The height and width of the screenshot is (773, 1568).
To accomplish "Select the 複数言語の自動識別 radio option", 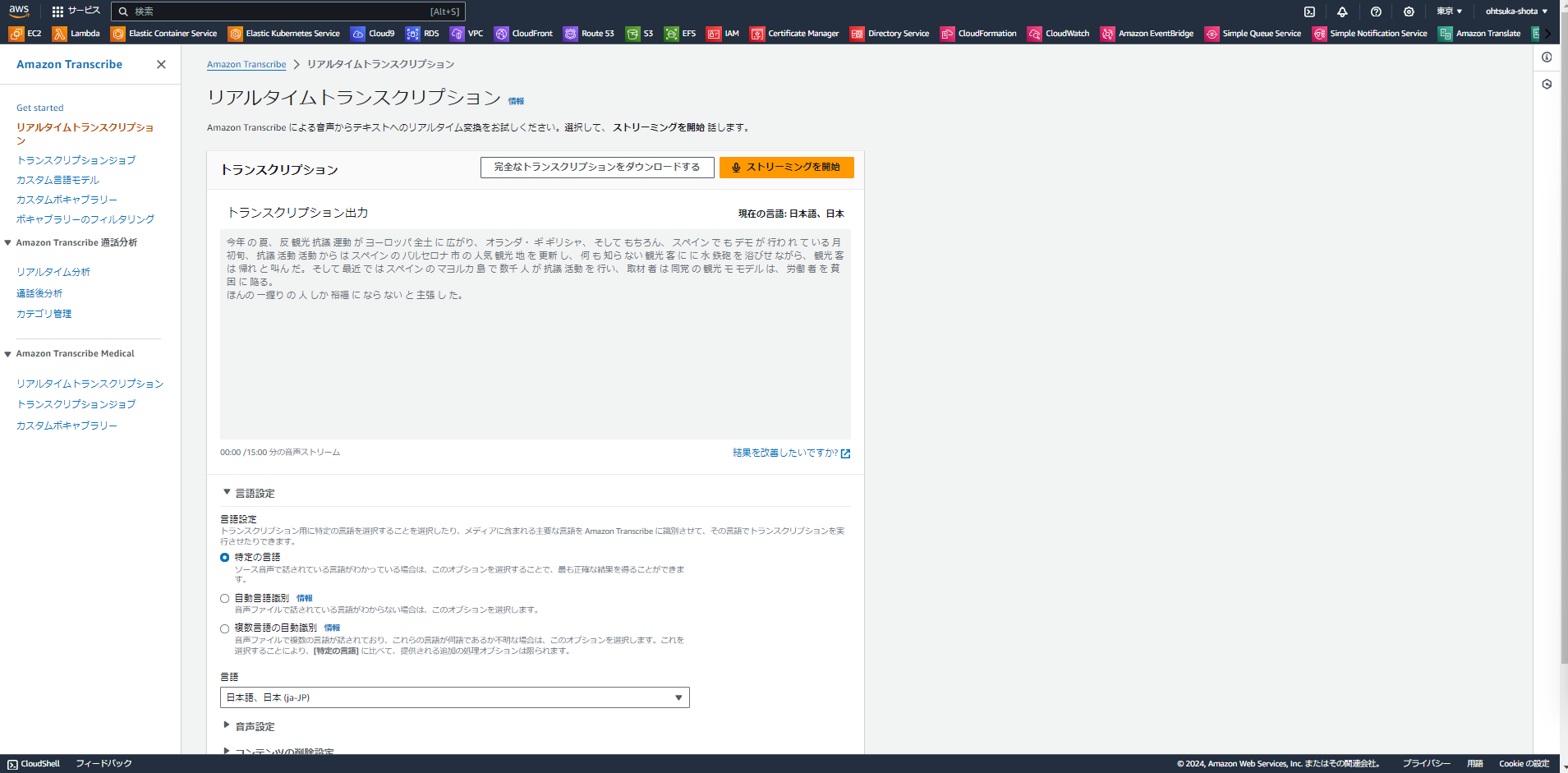I will tap(224, 629).
